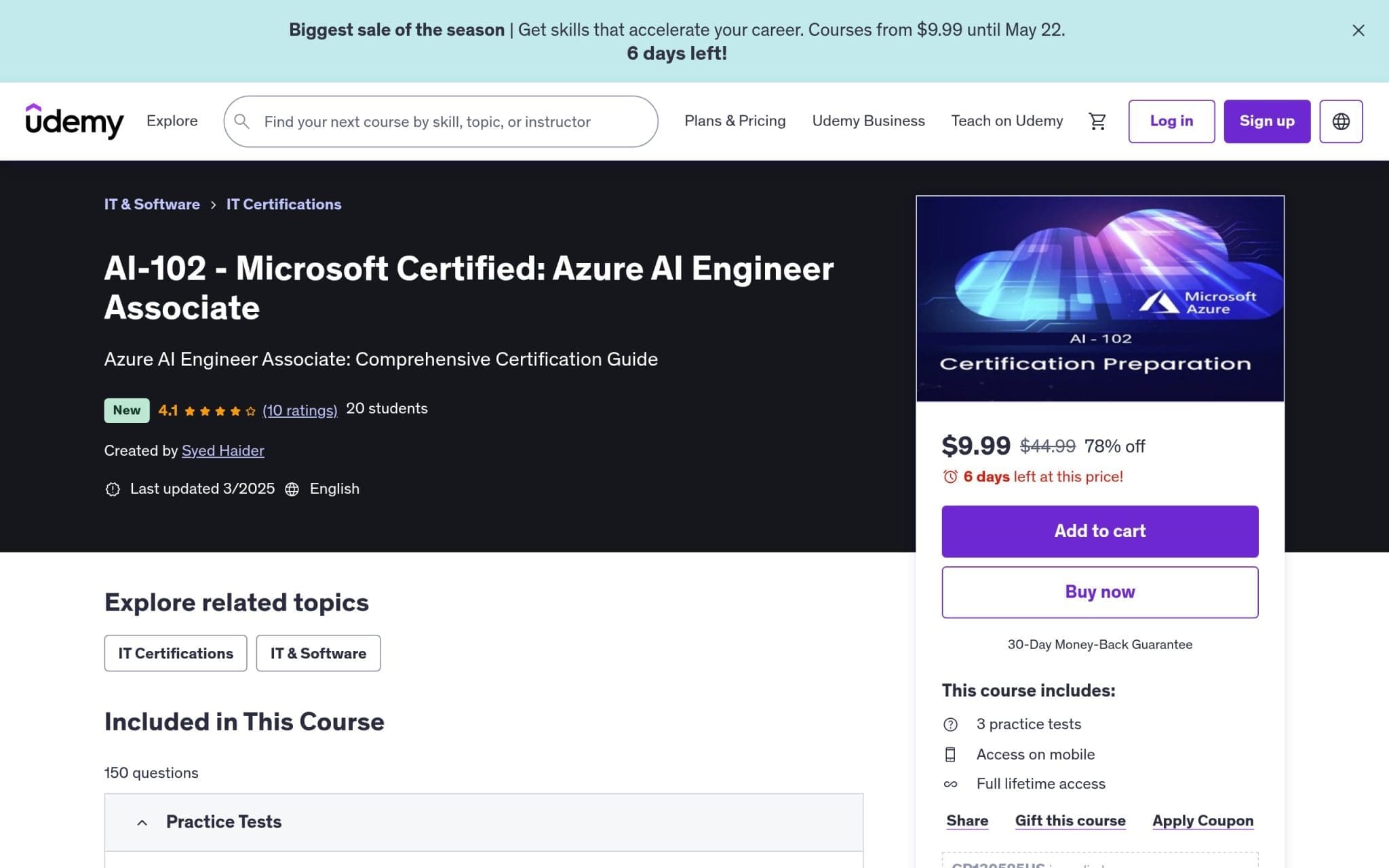Open the shopping cart icon
The width and height of the screenshot is (1389, 868).
[1097, 121]
